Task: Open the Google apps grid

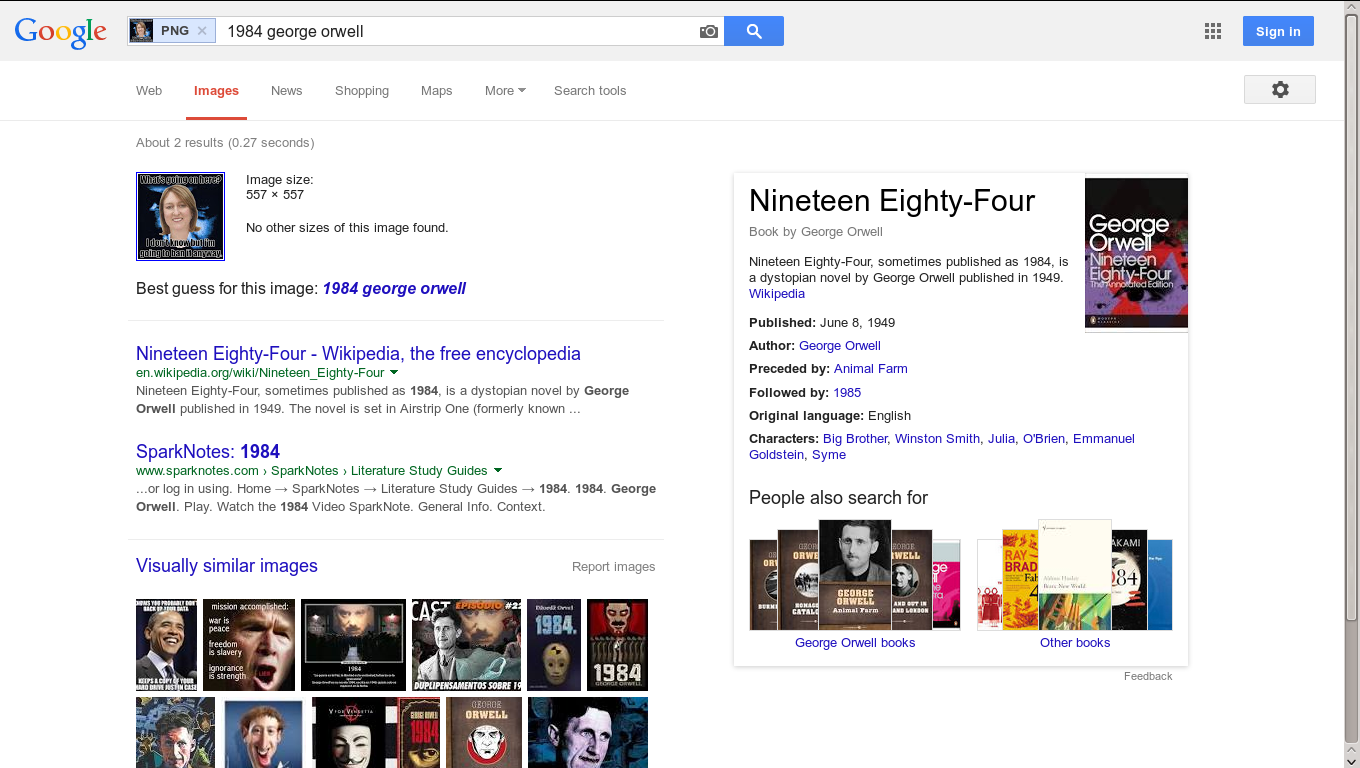Action: [x=1213, y=31]
